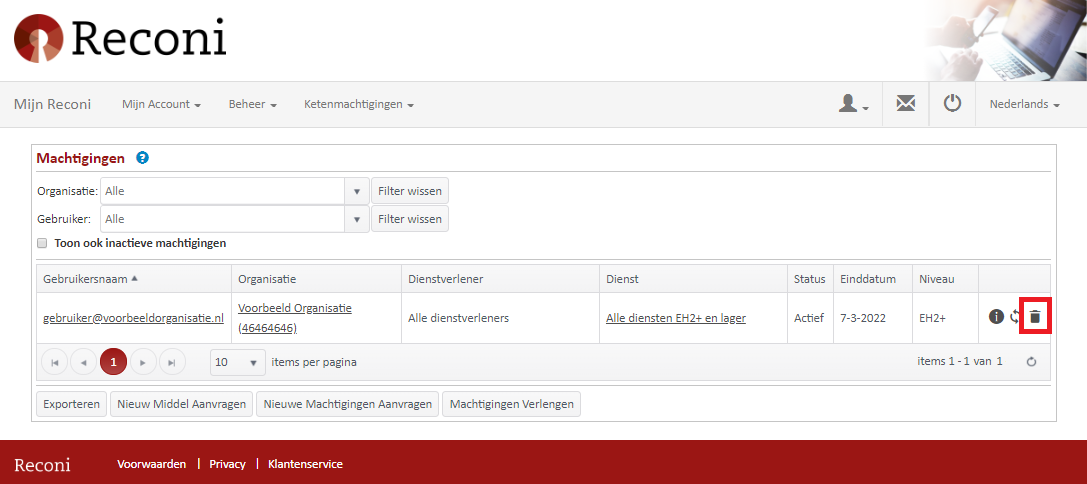1087x484 pixels.
Task: Open the Gebruiker filter dropdown
Action: [x=356, y=218]
